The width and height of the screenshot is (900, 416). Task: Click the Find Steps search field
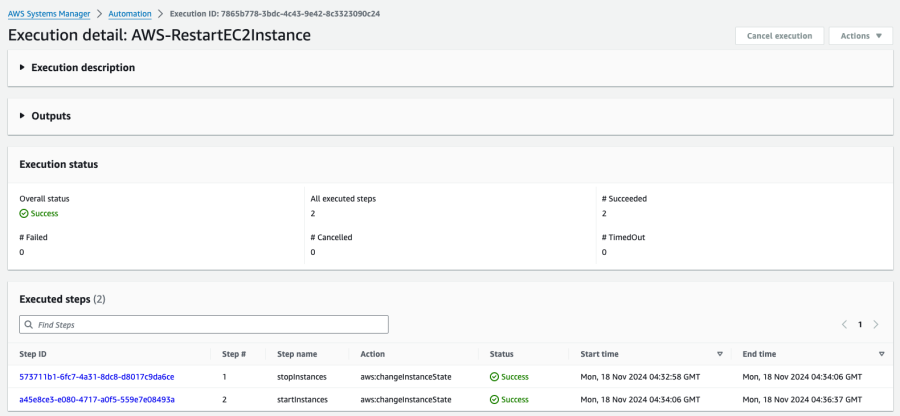(x=210, y=325)
